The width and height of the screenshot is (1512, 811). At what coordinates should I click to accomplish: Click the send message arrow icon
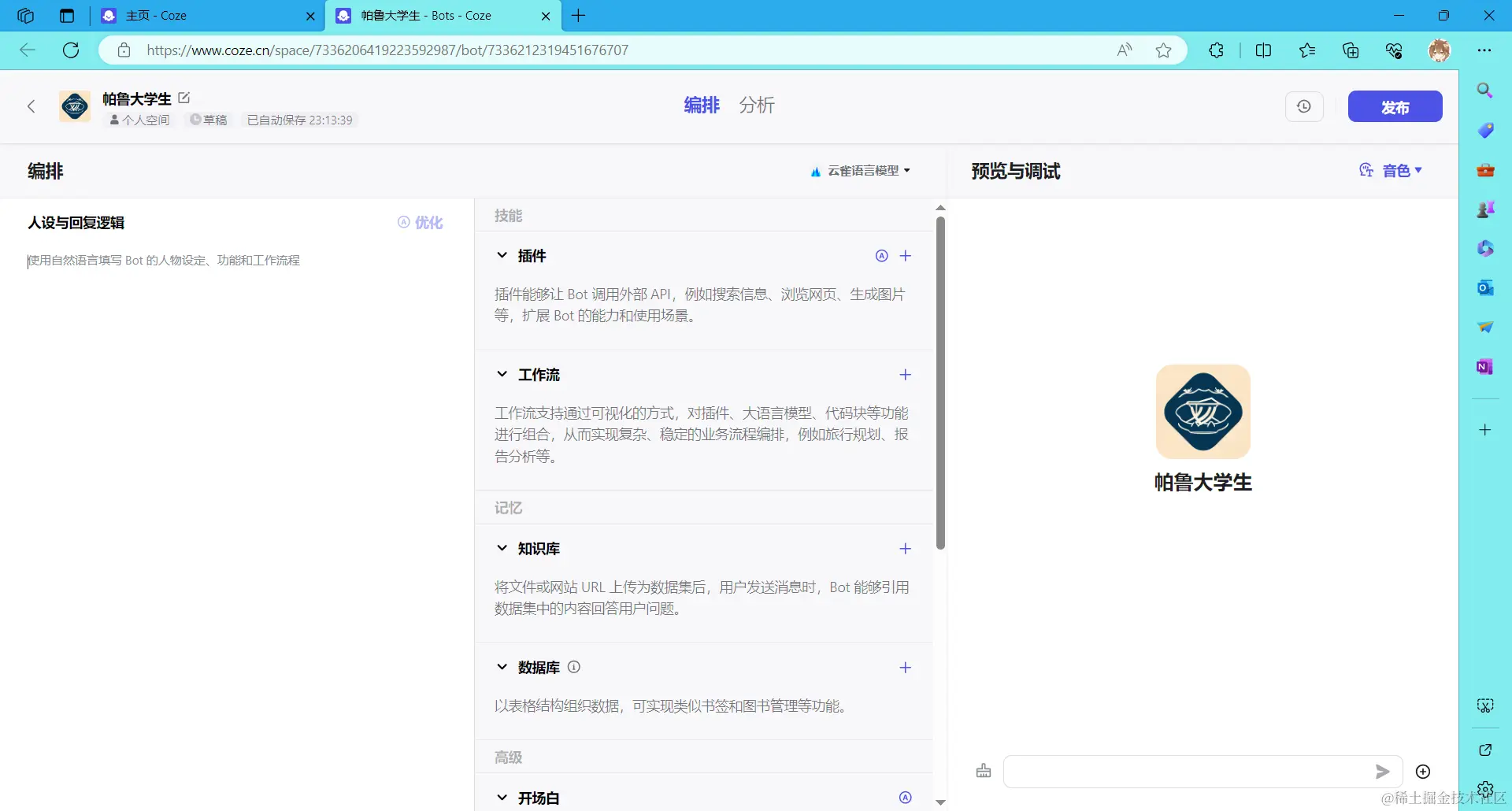1383,772
